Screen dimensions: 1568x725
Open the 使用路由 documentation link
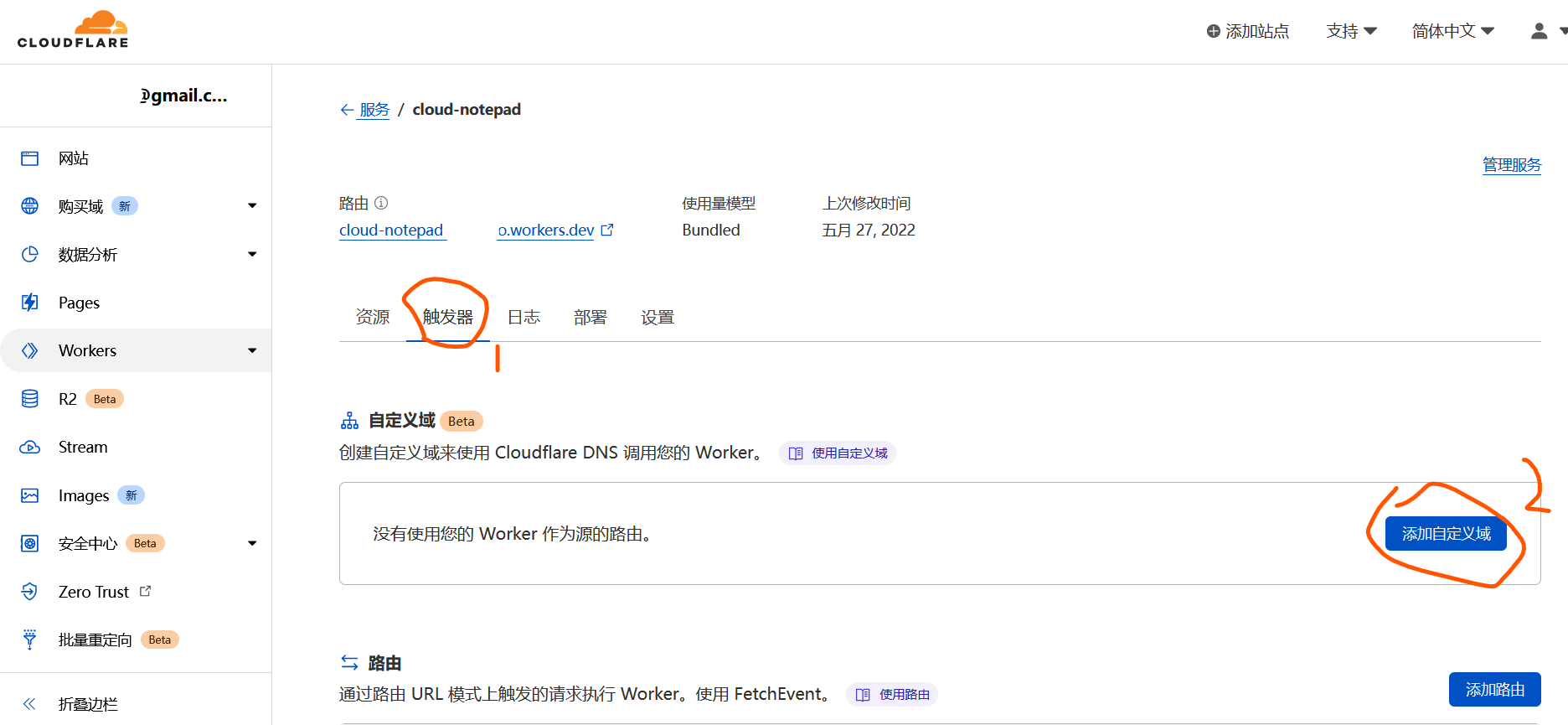[892, 694]
